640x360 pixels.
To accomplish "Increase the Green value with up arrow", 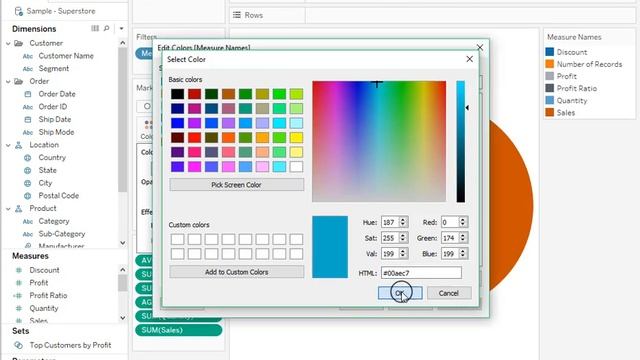I will [x=463, y=236].
